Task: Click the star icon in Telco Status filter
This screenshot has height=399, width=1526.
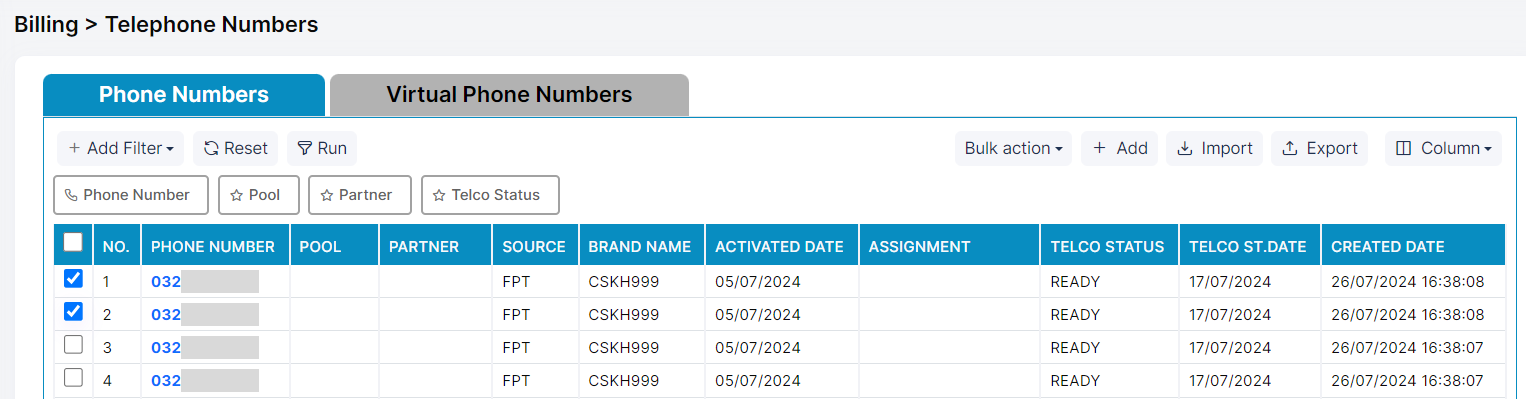Action: [x=439, y=196]
